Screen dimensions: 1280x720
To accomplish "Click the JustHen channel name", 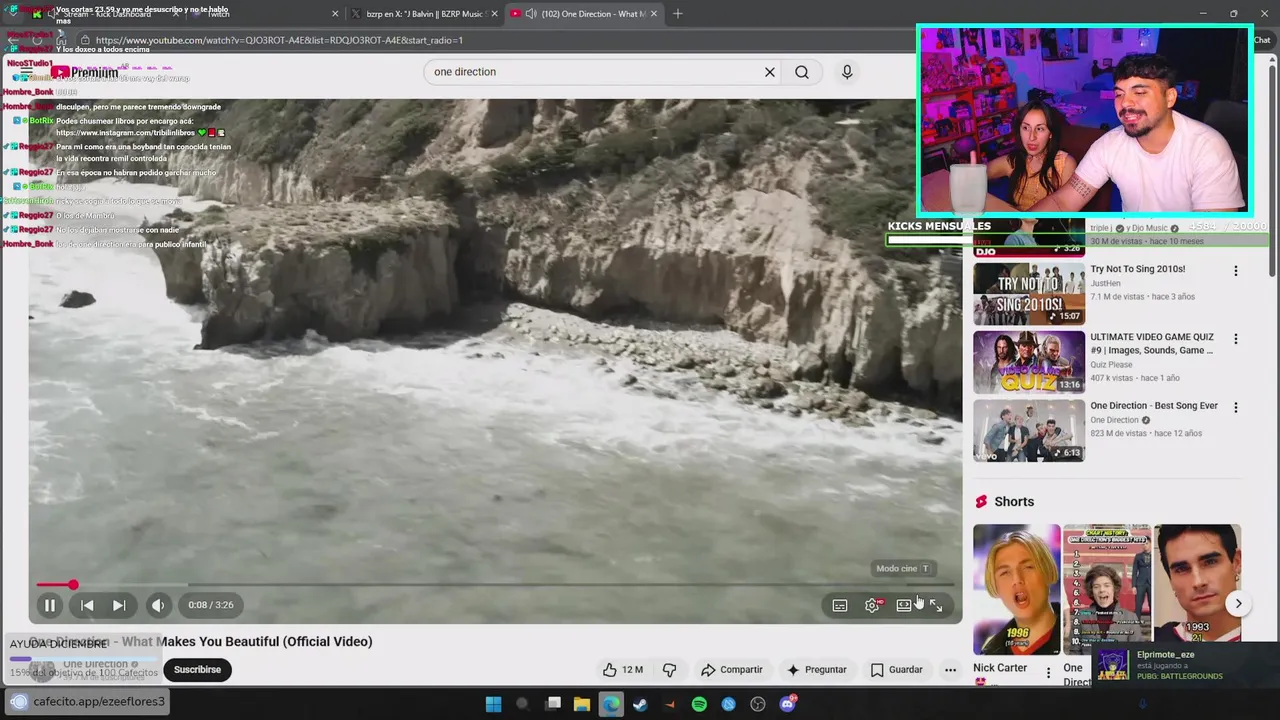I will point(1105,283).
